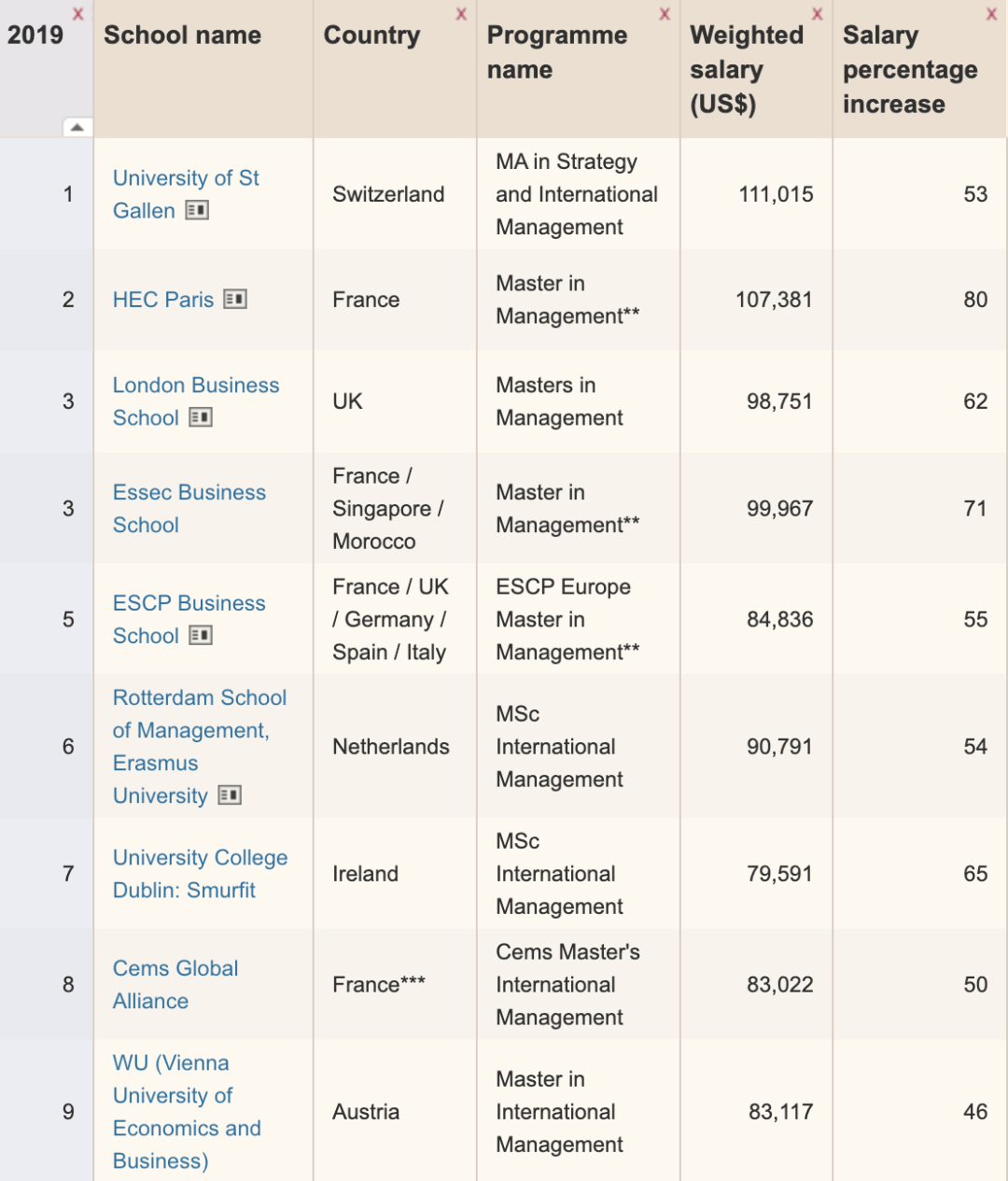Click the profile icon next to HEC Paris
This screenshot has height=1181, width=1008.
pyautogui.click(x=235, y=300)
